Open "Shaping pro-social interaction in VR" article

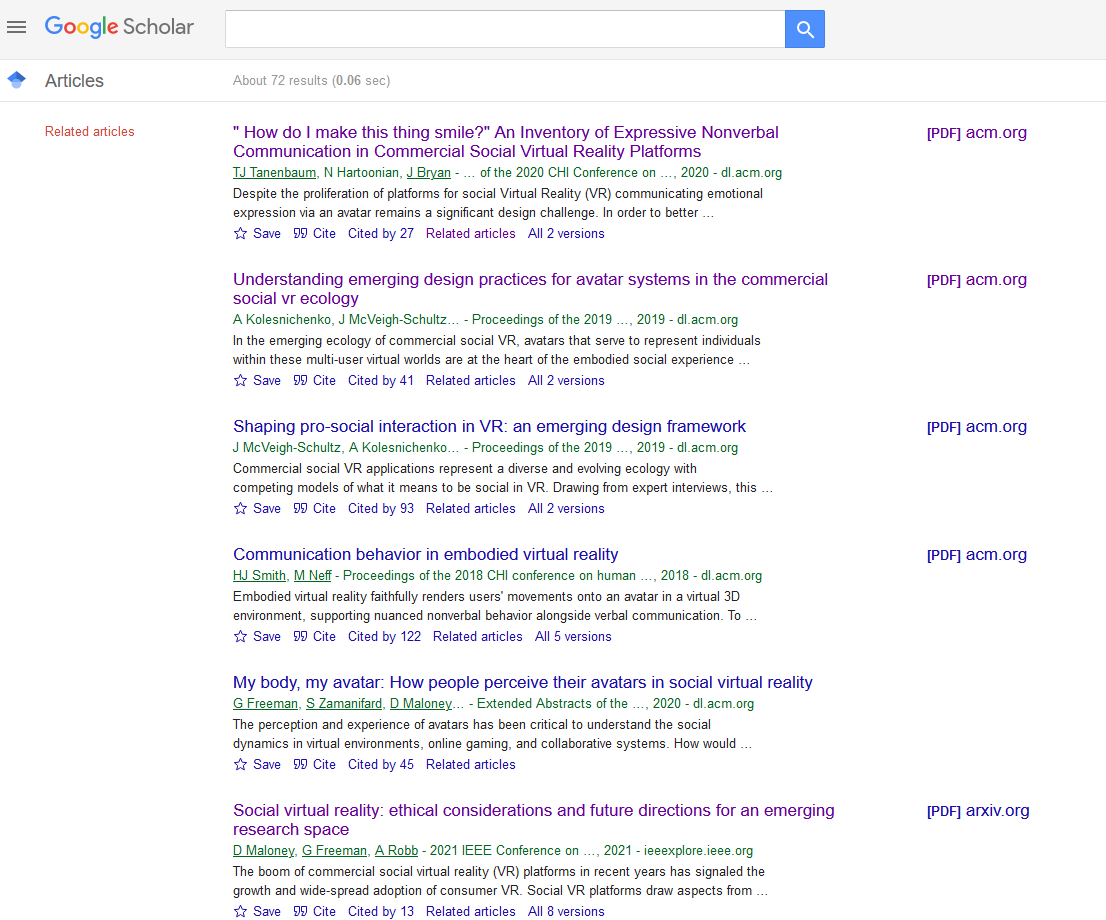point(490,426)
